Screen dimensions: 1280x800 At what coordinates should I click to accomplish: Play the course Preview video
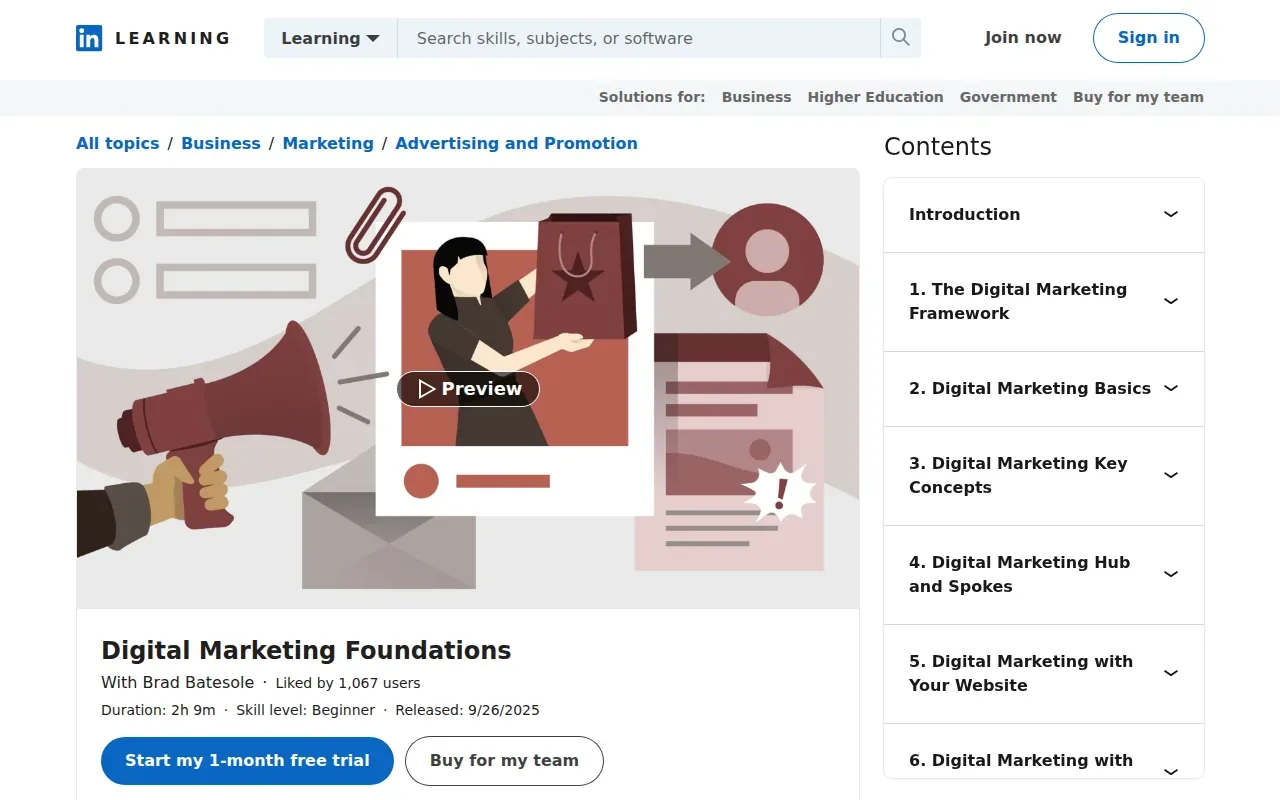(468, 389)
